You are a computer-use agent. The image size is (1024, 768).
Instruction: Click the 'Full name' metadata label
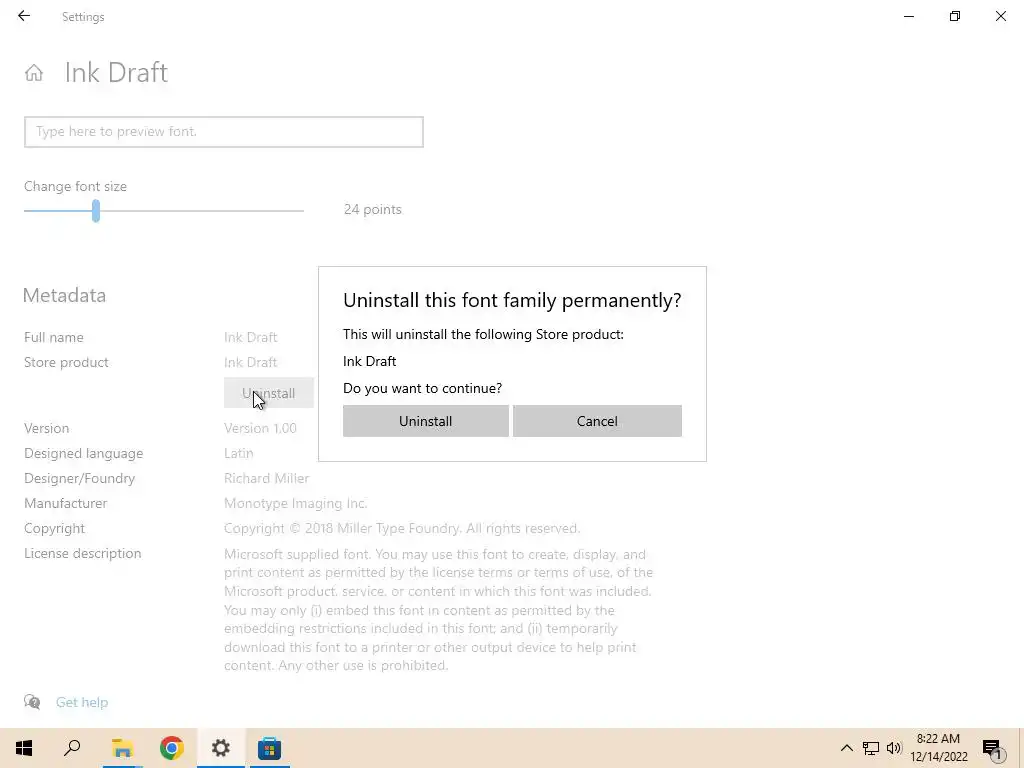pyautogui.click(x=54, y=338)
